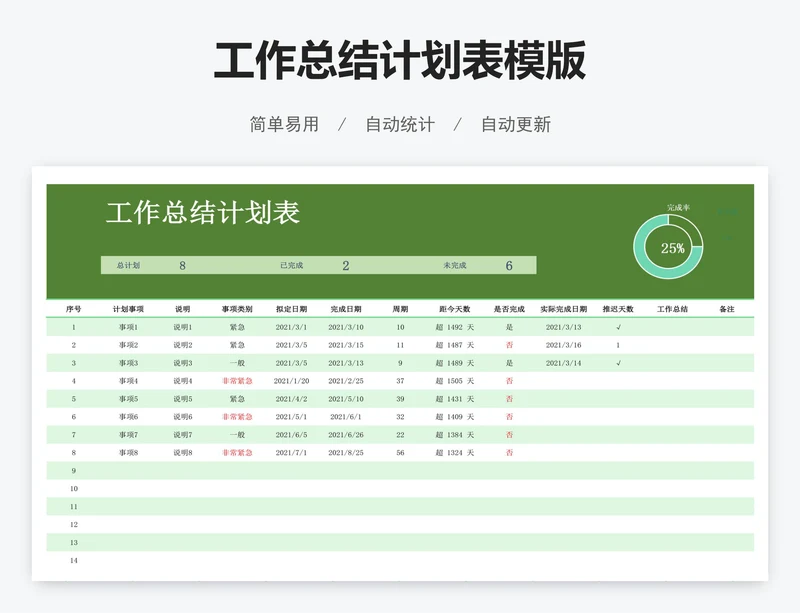Click the 25% completion donut chart
This screenshot has height=613, width=800.
pyautogui.click(x=668, y=247)
